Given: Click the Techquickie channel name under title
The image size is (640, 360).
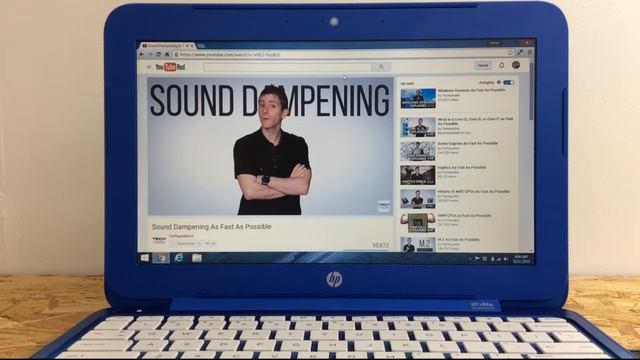Looking at the screenshot, I should 181,236.
